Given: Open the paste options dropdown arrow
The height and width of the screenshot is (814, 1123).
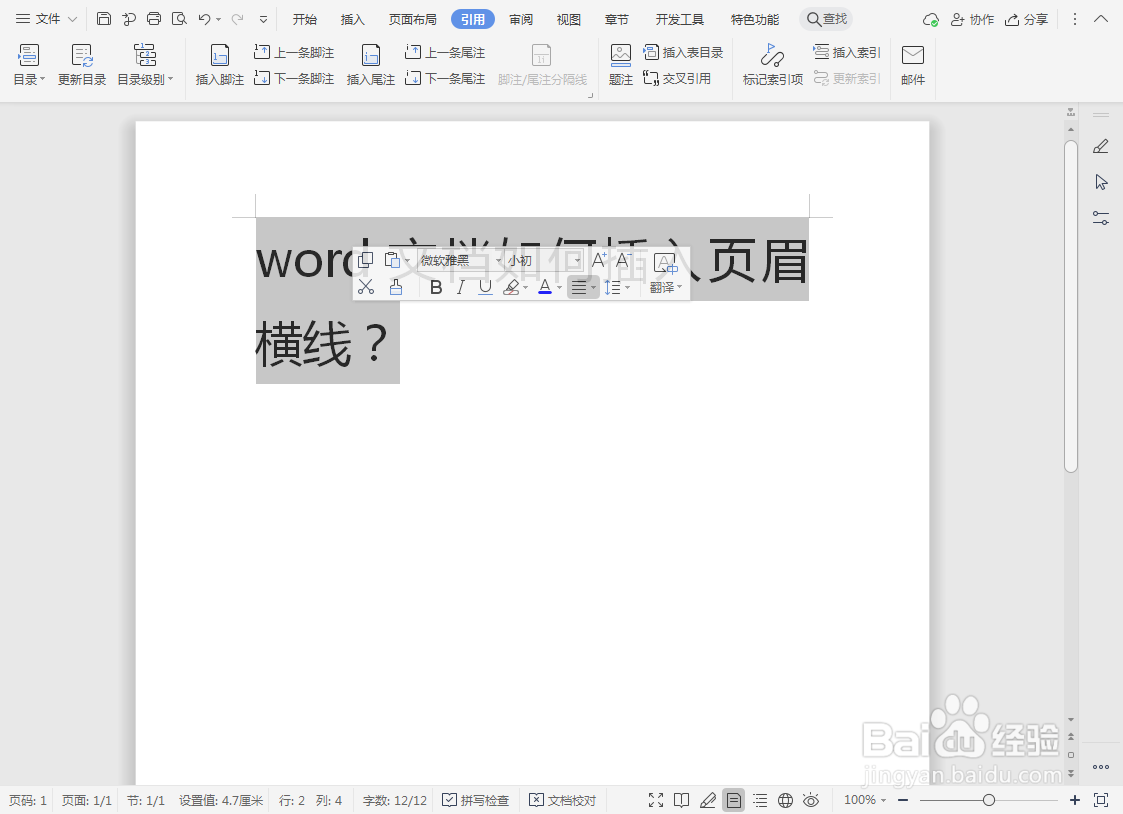Looking at the screenshot, I should click(408, 261).
